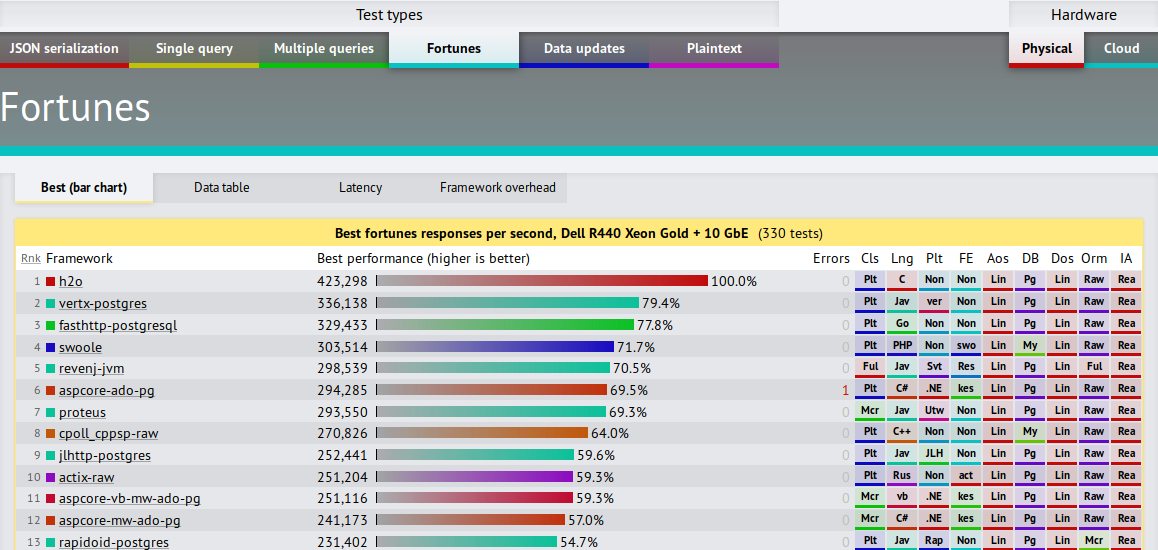Open the JSON serialization test tab
1158x550 pixels.
pyautogui.click(x=64, y=49)
